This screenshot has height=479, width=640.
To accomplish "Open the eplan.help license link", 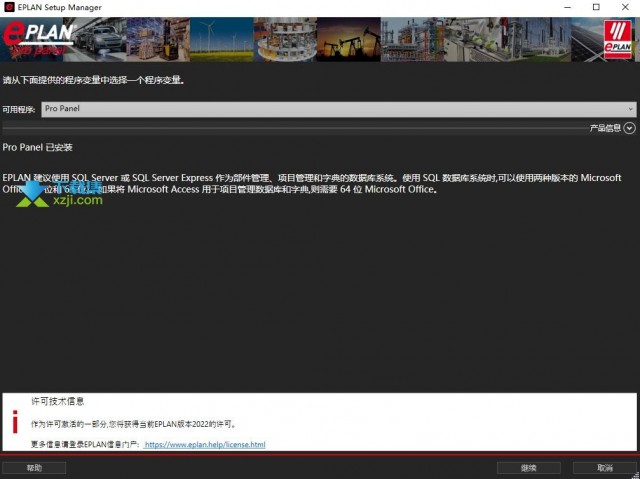I will point(205,444).
